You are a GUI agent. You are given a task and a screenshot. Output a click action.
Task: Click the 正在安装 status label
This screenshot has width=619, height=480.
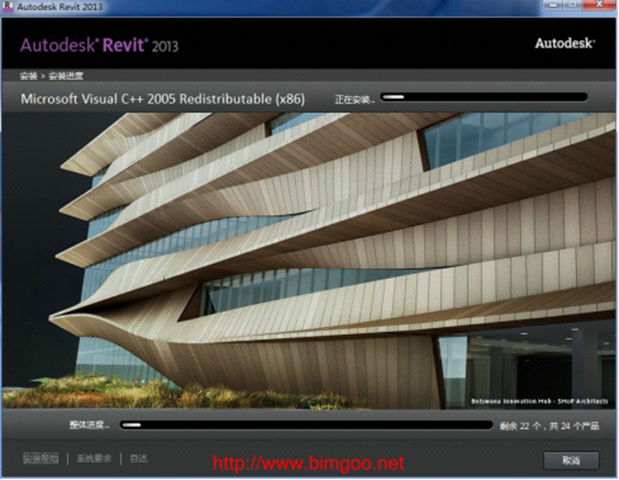tap(354, 99)
